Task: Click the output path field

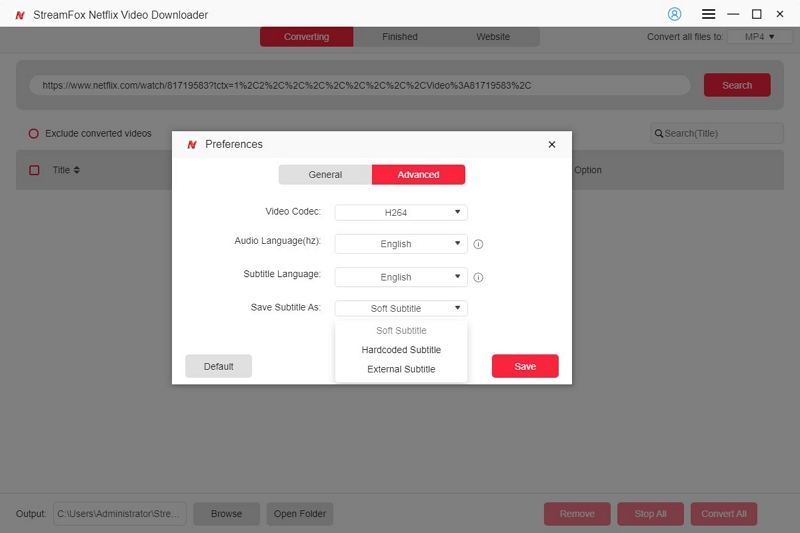Action: coord(120,514)
